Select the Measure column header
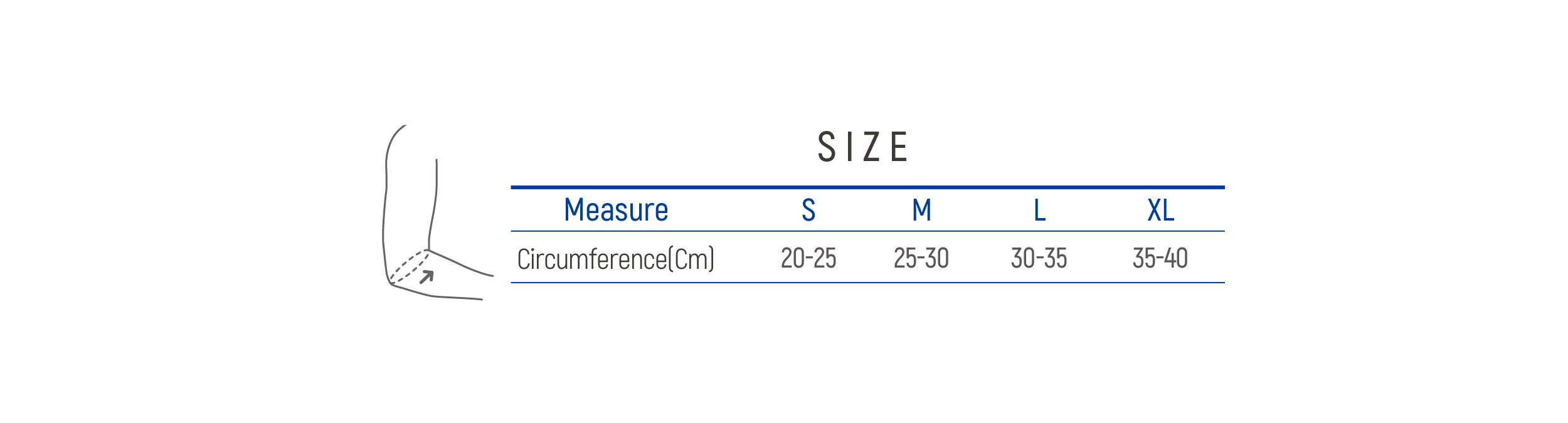1568x423 pixels. click(x=616, y=210)
